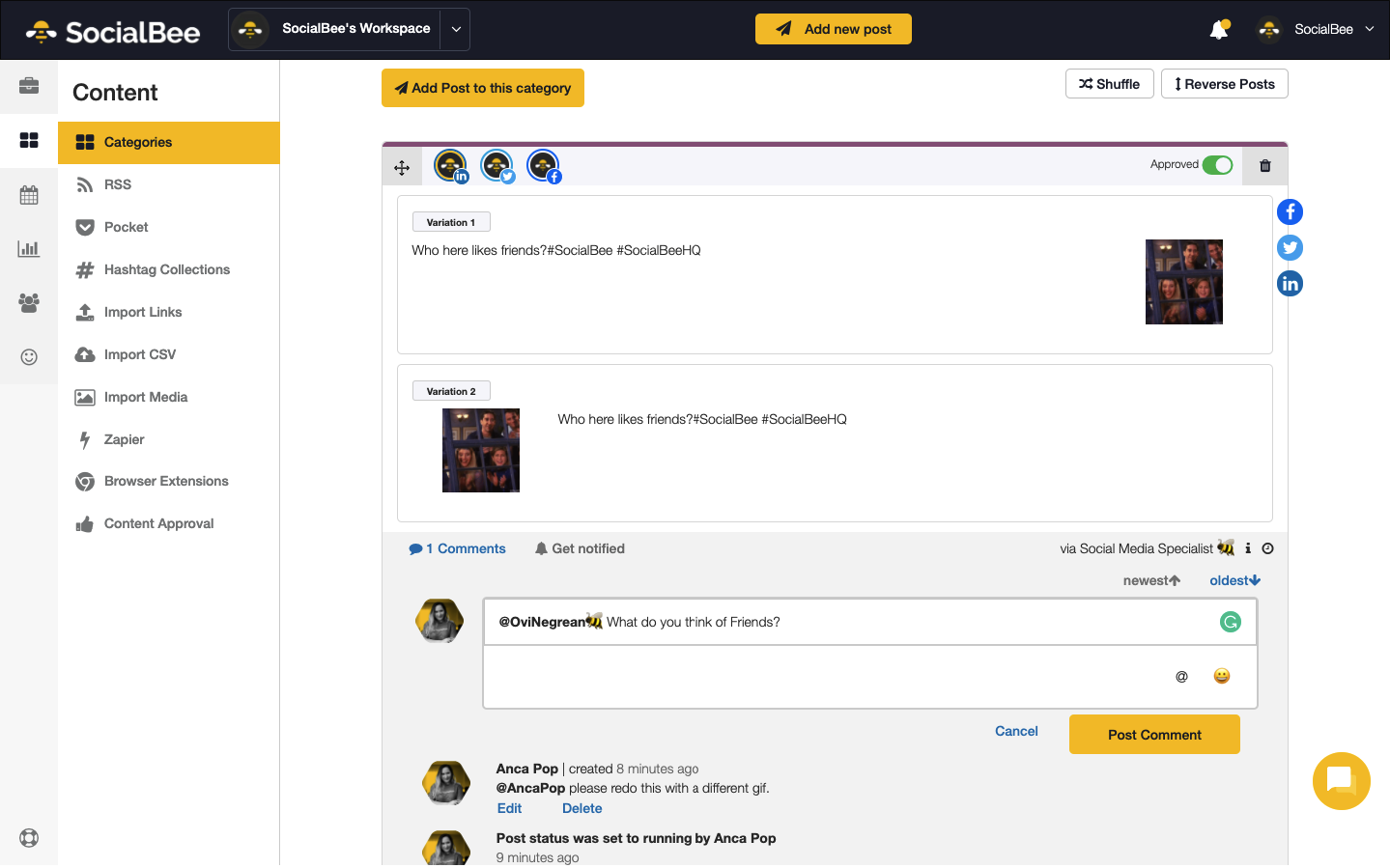Open the SocialBee account menu
This screenshot has width=1390, height=868.
tap(1321, 29)
